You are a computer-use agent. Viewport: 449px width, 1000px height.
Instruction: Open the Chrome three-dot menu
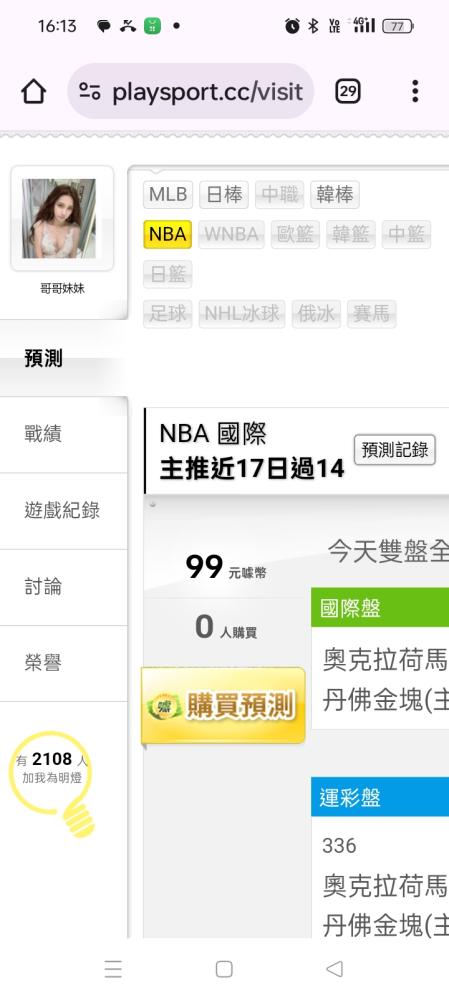(x=415, y=92)
